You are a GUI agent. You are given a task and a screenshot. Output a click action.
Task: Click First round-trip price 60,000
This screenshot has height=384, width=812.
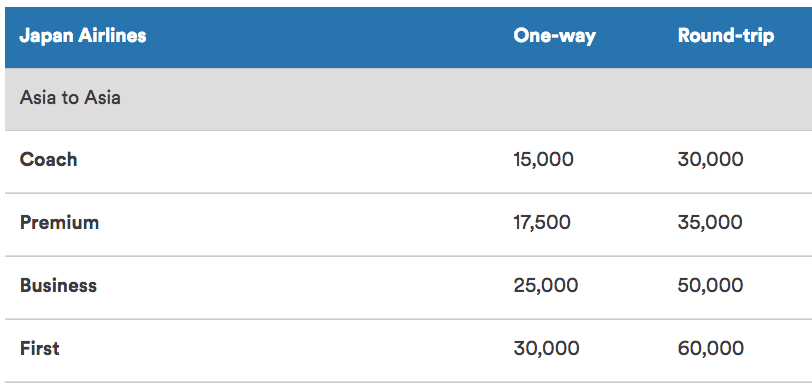coord(711,348)
